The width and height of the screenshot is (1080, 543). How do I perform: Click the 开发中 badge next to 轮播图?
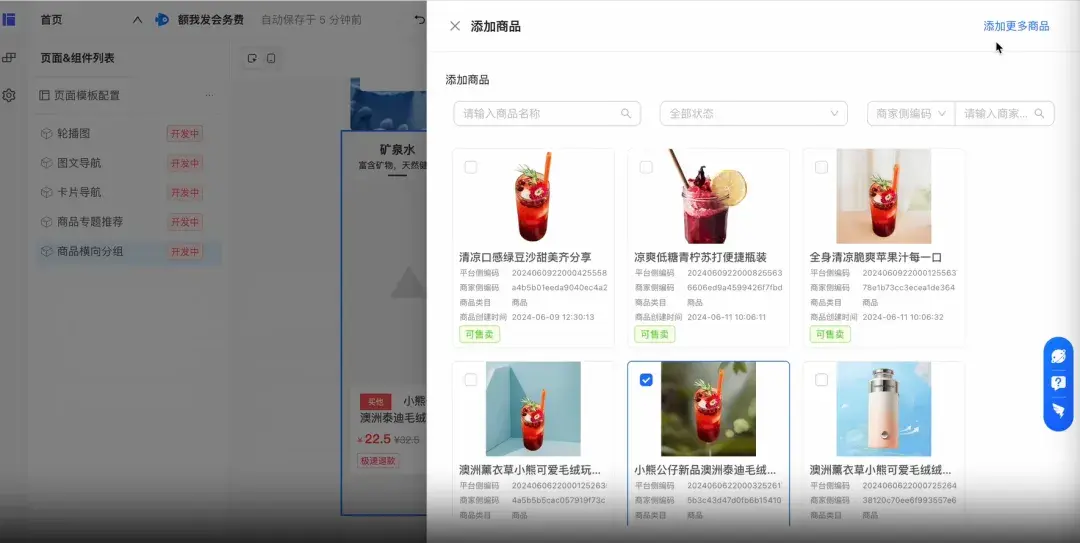click(x=185, y=134)
